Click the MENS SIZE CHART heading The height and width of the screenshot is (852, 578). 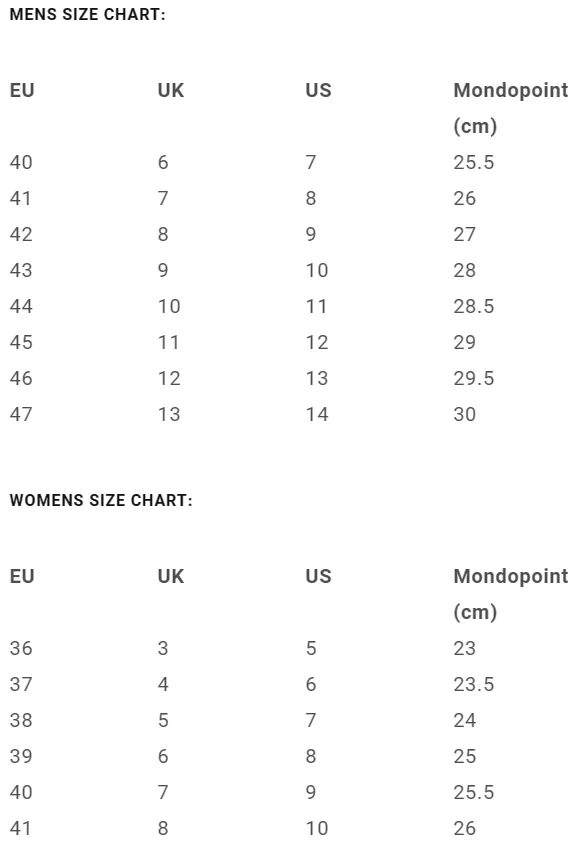87,14
